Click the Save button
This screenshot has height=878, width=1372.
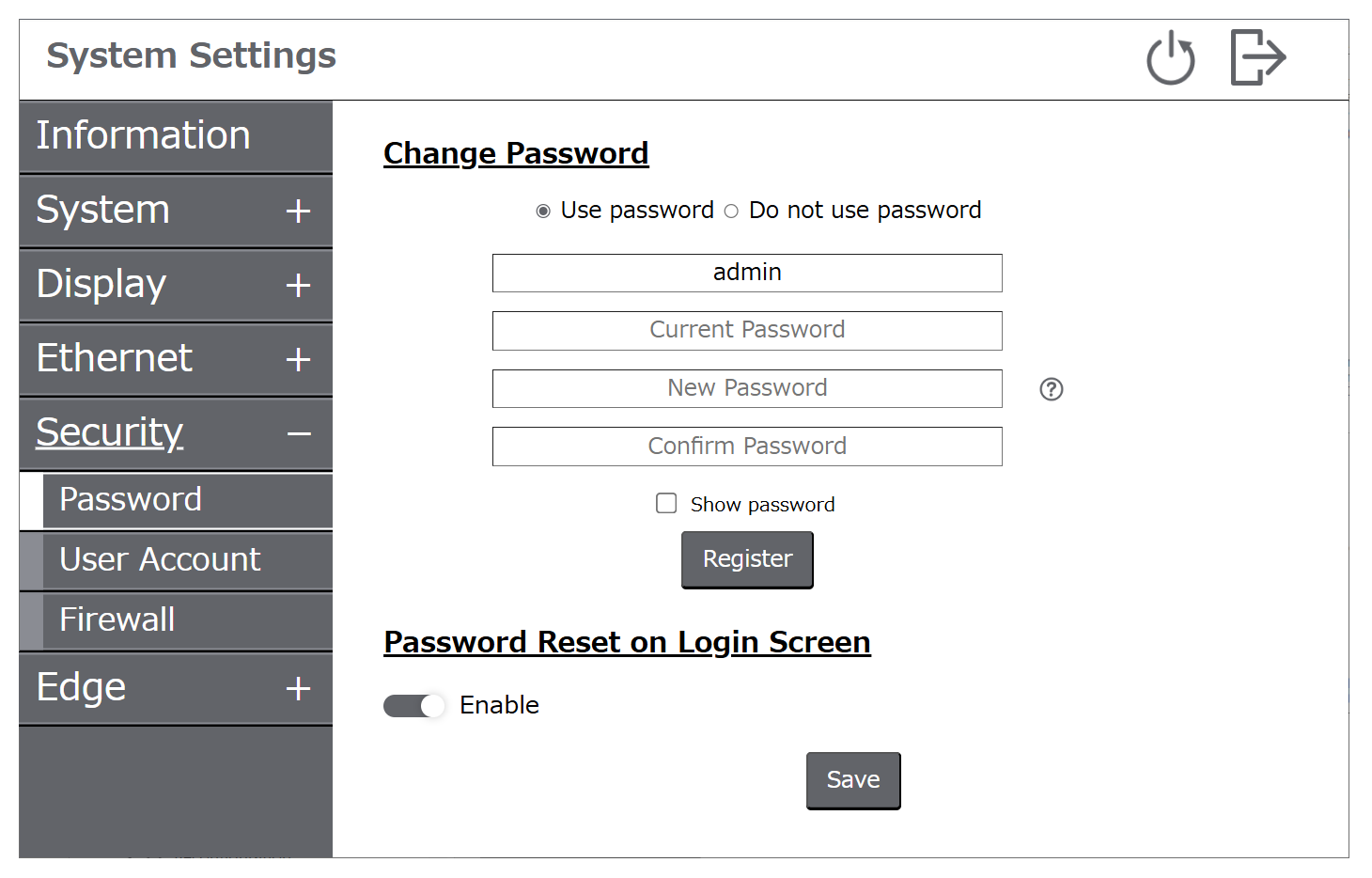pyautogui.click(x=853, y=780)
